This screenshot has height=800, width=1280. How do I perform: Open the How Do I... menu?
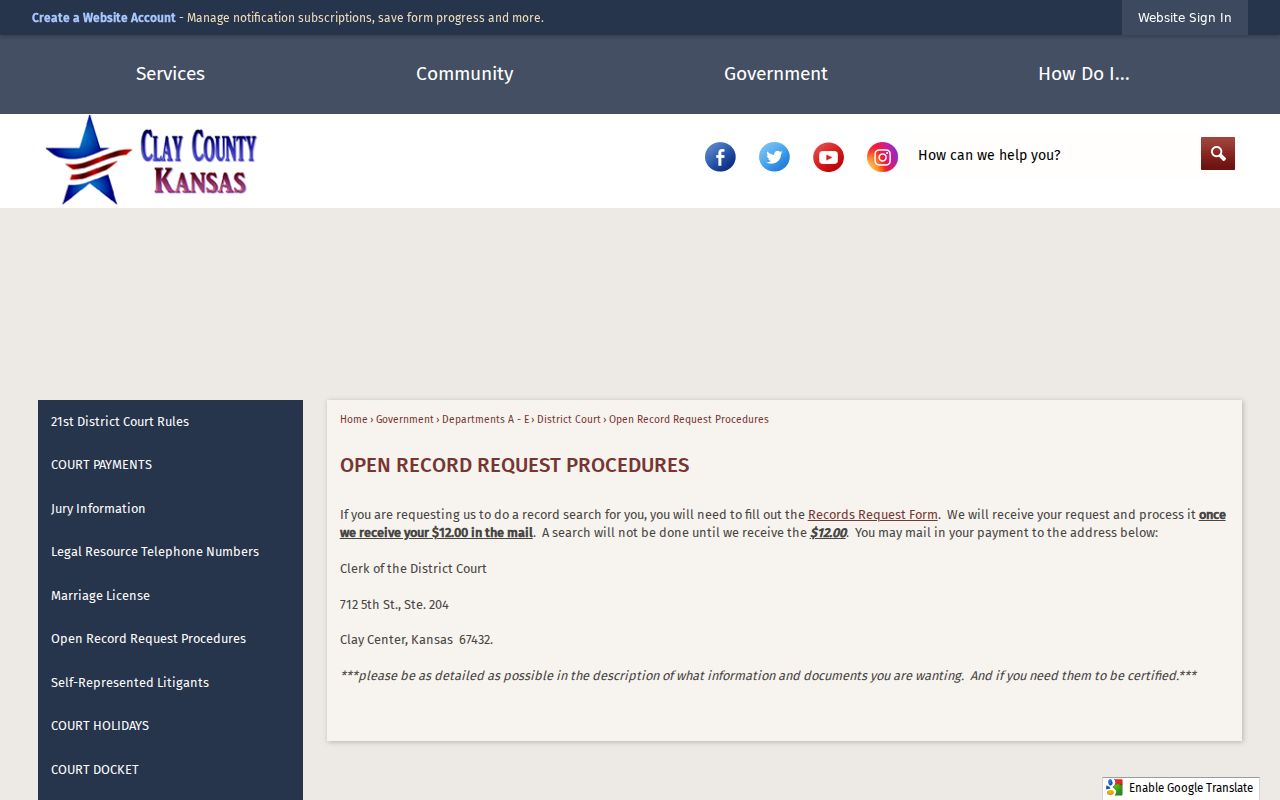[x=1084, y=74]
